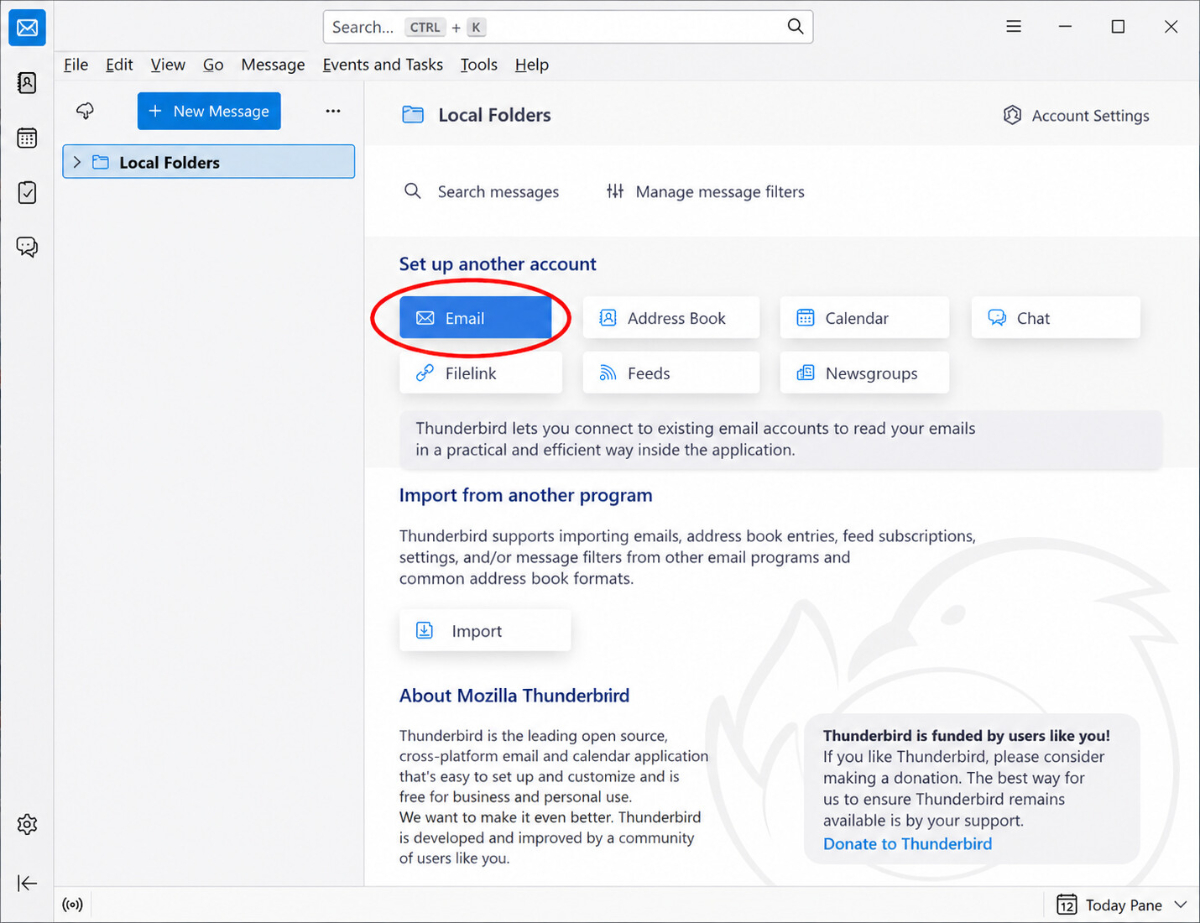
Task: Set up a Newsgroups account
Action: [x=865, y=373]
